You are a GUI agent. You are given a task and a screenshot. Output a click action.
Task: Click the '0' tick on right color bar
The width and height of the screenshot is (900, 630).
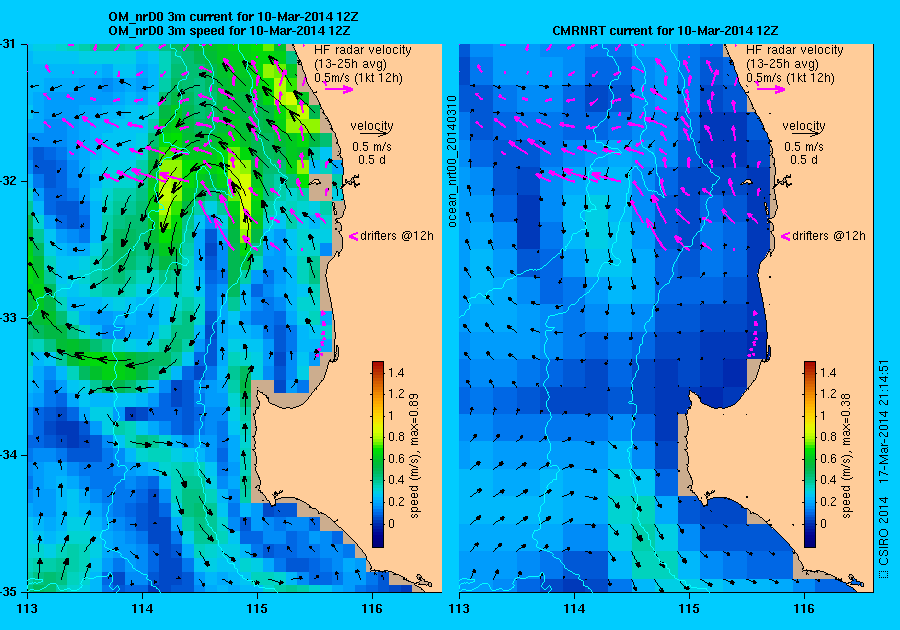point(824,523)
